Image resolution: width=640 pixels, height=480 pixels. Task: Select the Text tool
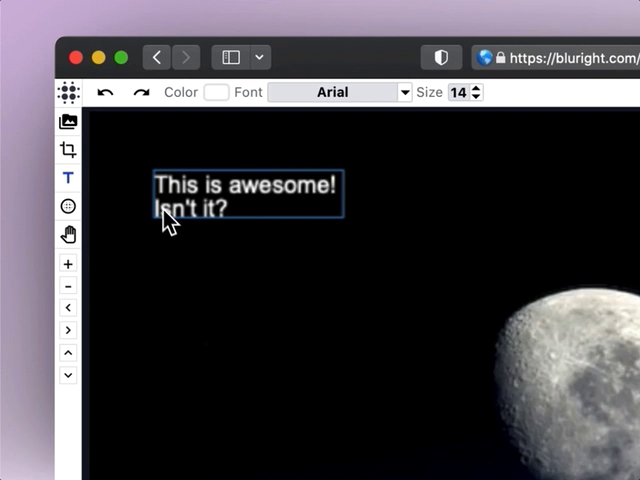coord(68,178)
